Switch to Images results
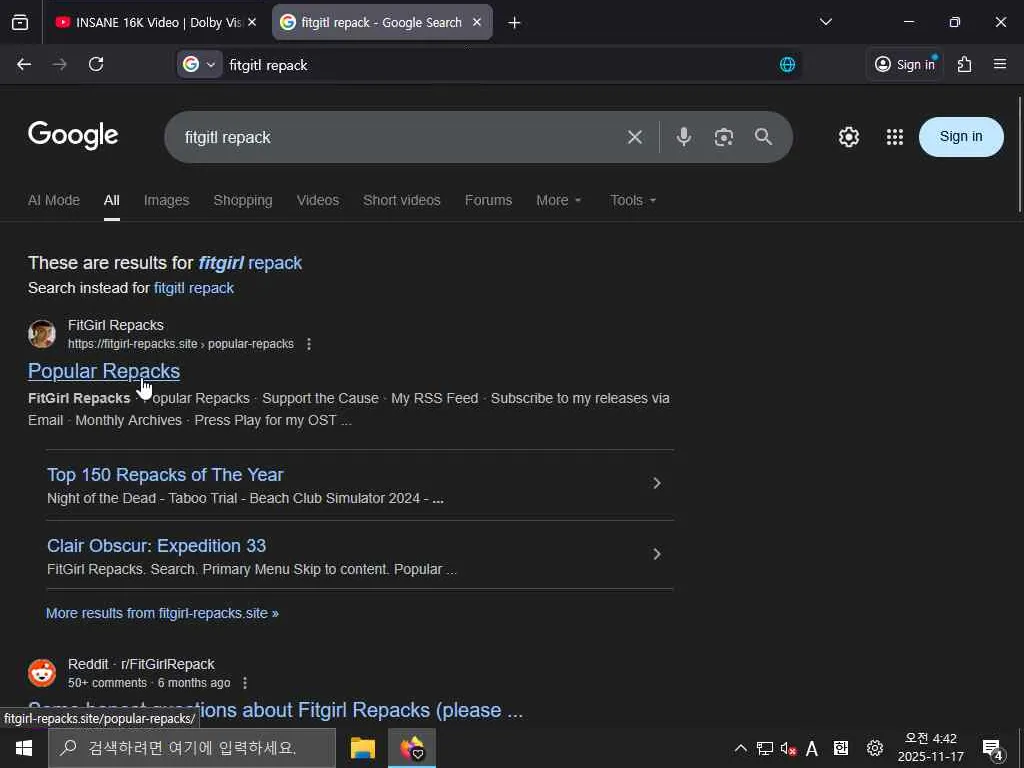 [167, 200]
